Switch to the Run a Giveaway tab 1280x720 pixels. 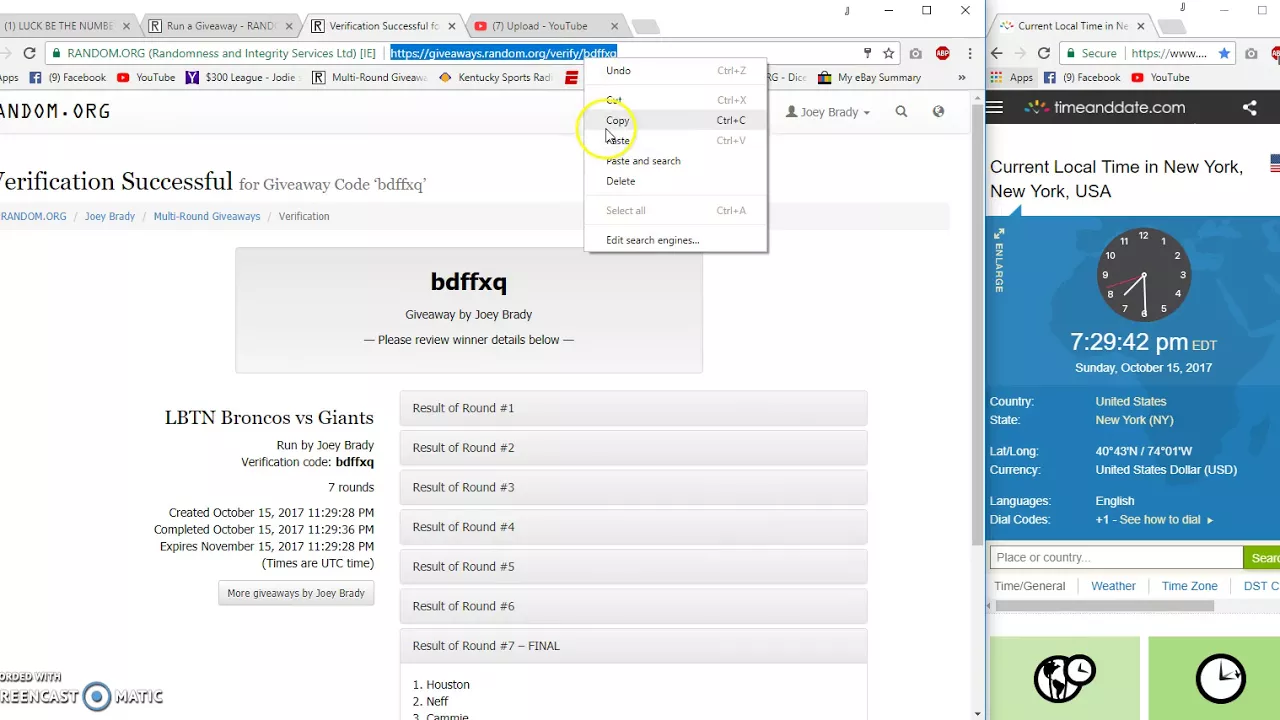click(x=220, y=26)
